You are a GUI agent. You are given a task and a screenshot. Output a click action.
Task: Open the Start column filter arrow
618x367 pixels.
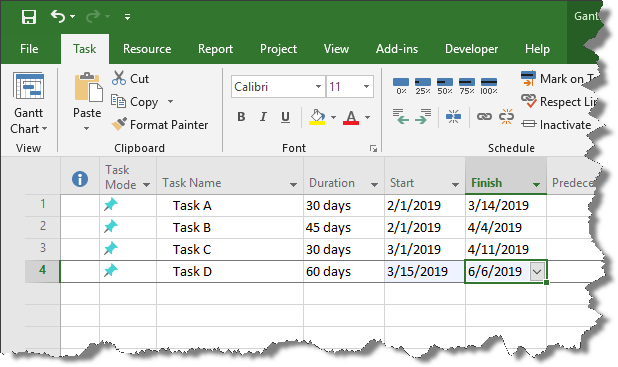pos(455,184)
